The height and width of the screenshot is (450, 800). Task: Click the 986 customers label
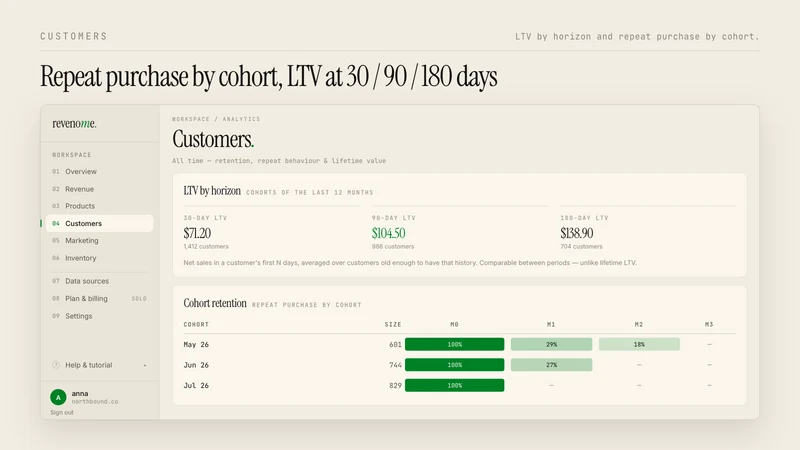click(393, 246)
